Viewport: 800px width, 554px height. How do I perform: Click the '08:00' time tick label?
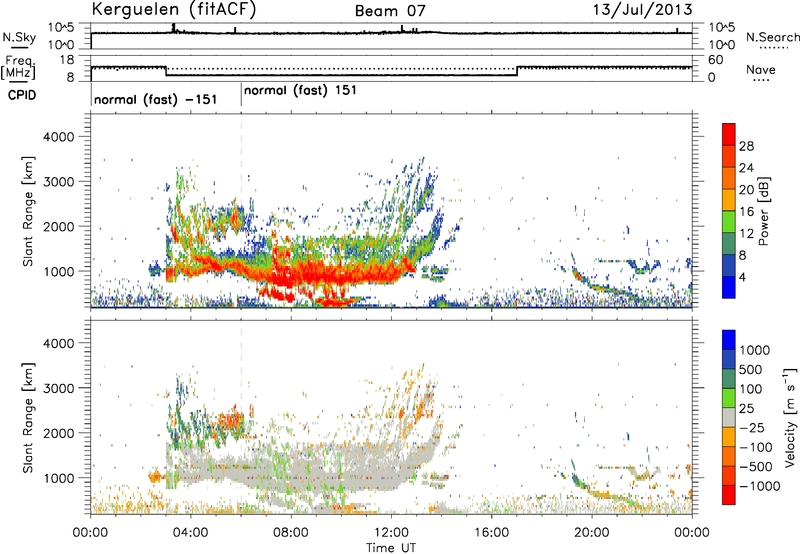pyautogui.click(x=291, y=533)
